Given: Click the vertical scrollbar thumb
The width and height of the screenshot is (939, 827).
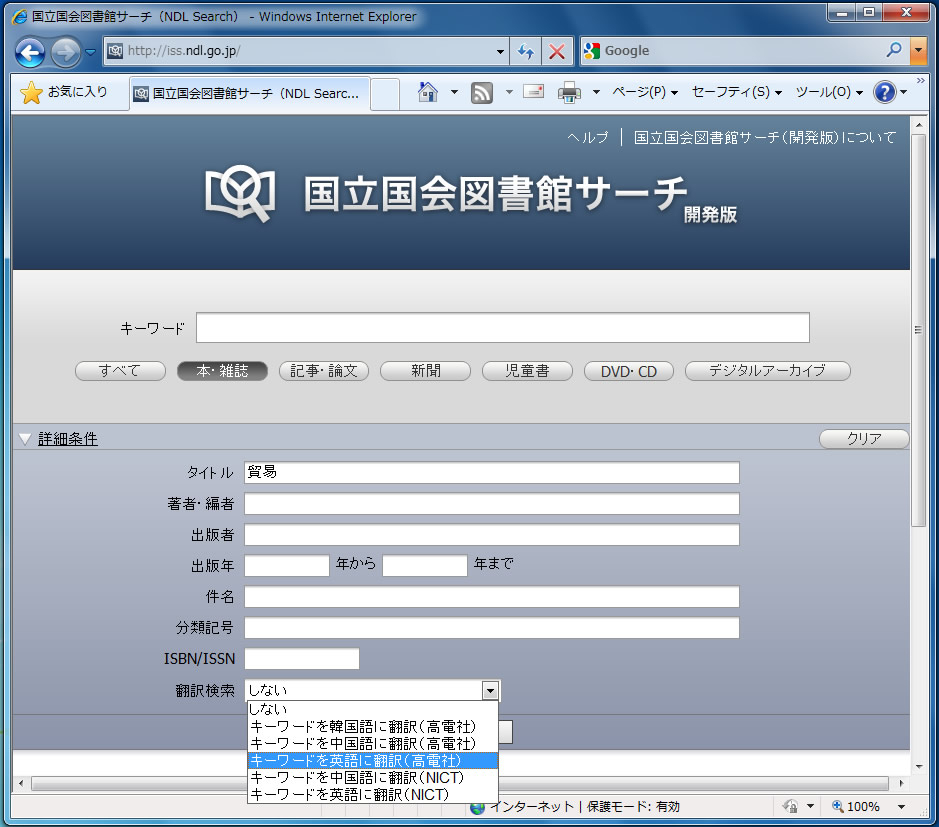Looking at the screenshot, I should 918,330.
